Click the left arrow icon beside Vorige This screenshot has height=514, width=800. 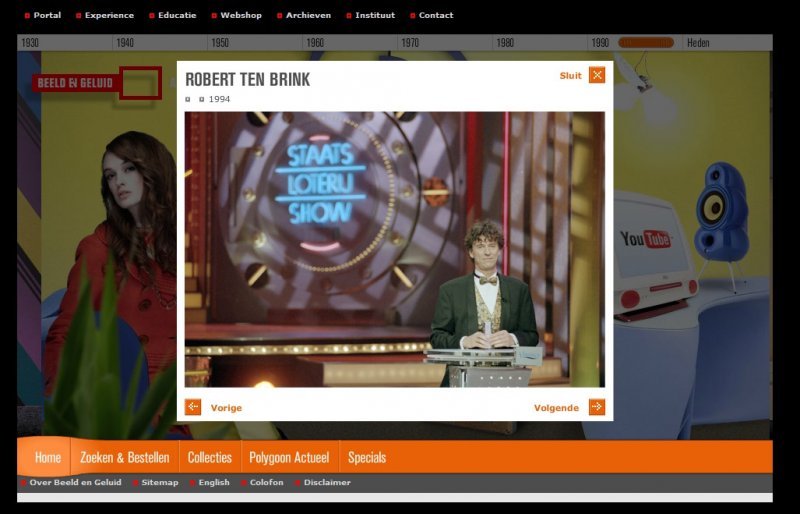click(193, 407)
